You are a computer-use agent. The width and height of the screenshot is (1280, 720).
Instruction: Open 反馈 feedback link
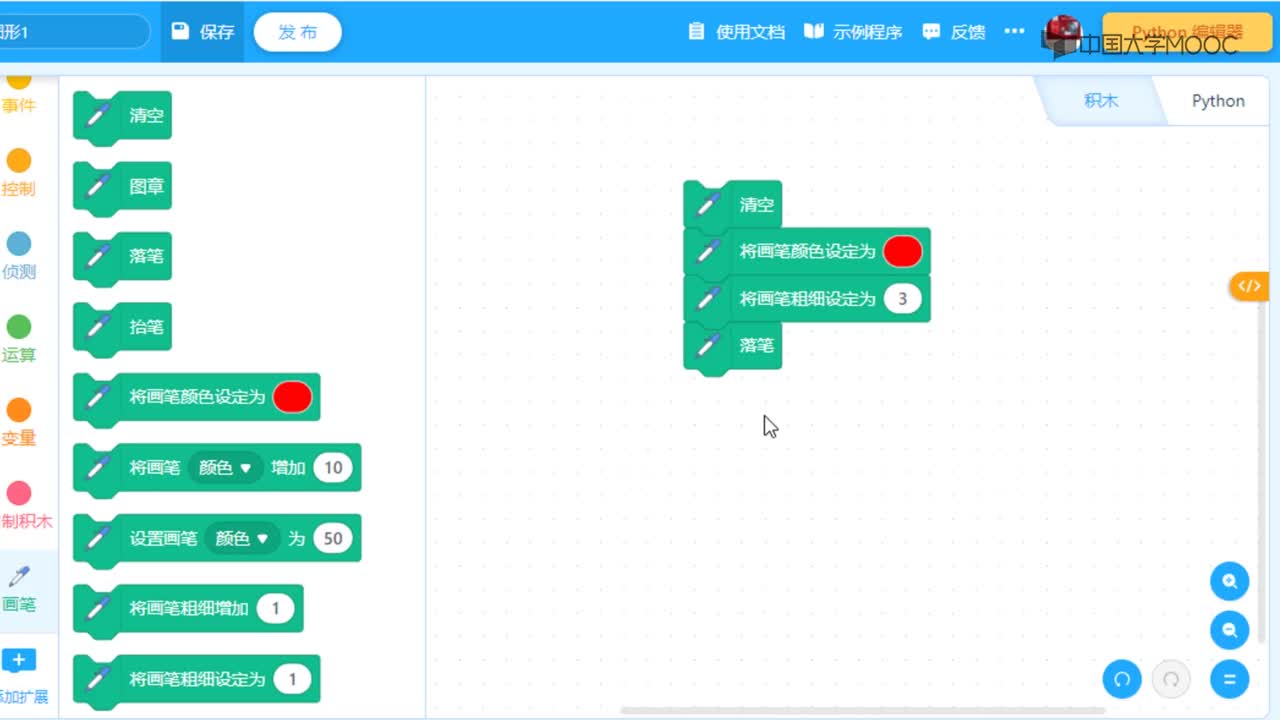tap(954, 32)
